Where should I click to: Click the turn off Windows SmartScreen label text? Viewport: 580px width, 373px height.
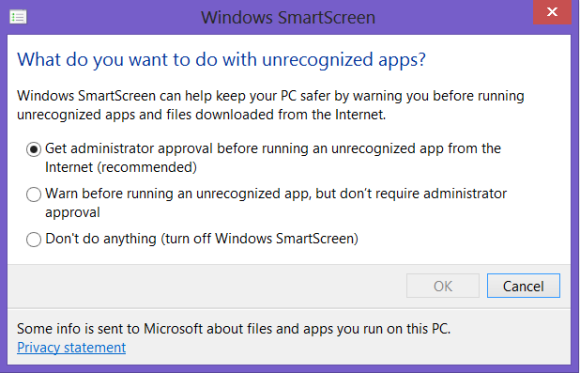[259, 239]
